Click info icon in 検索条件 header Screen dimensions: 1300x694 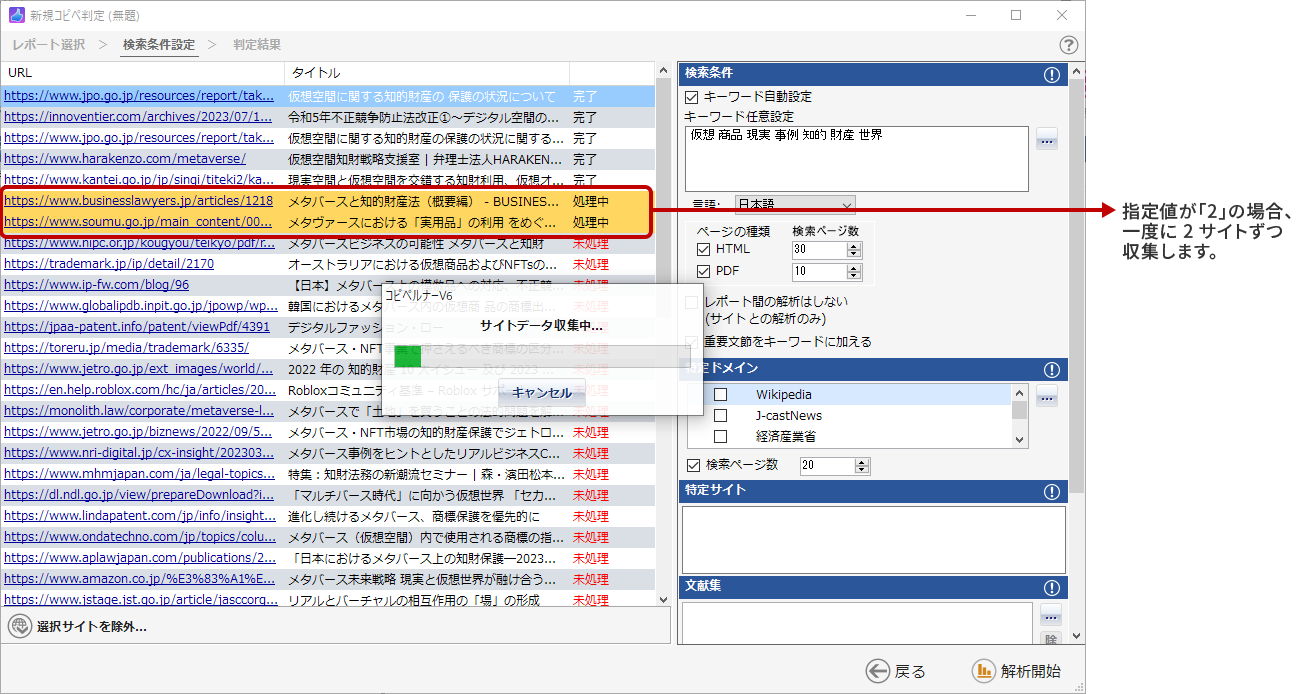(1051, 74)
